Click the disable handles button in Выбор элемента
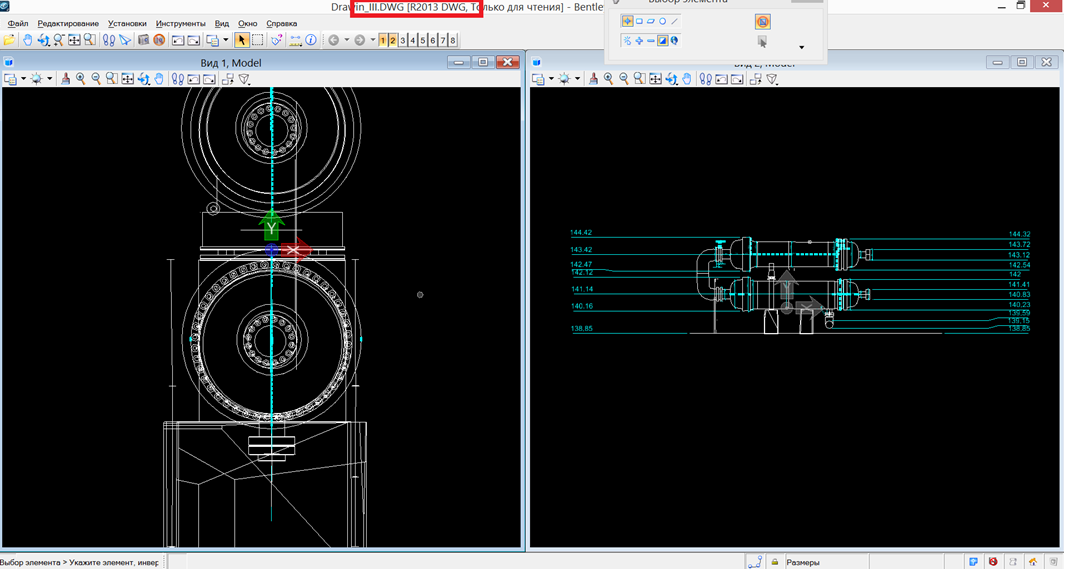The width and height of the screenshot is (1070, 576). (762, 22)
